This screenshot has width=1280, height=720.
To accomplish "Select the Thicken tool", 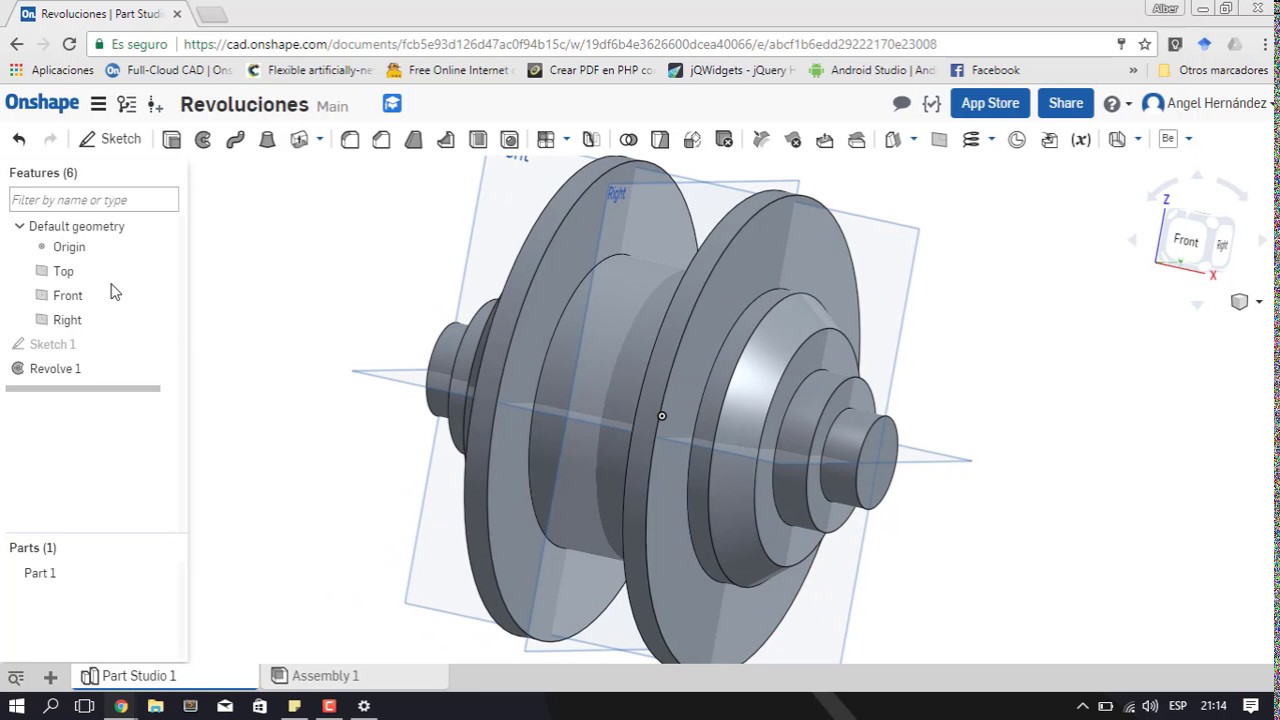I will (x=299, y=140).
